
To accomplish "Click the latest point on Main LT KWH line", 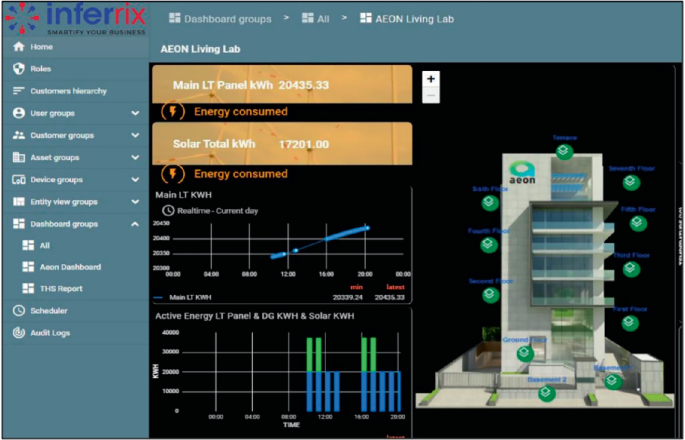I will 367,228.
